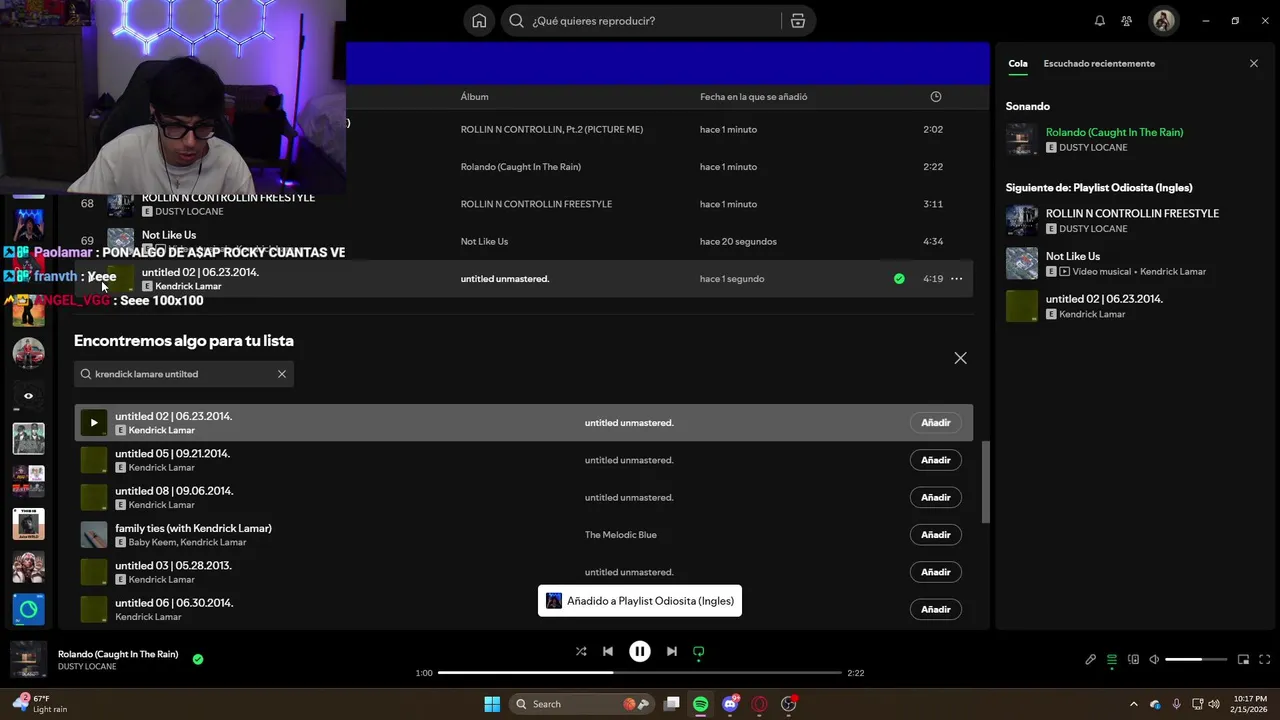Open notifications bell icon
This screenshot has width=1280, height=720.
click(1100, 21)
